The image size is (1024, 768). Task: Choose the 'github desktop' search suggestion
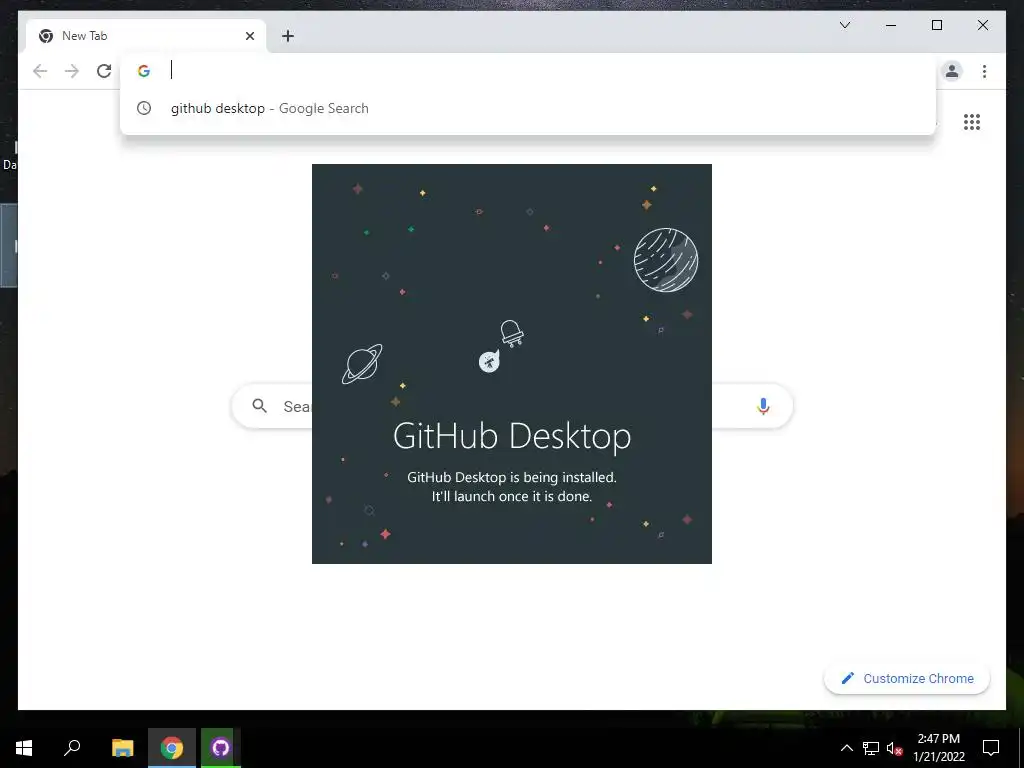(528, 108)
